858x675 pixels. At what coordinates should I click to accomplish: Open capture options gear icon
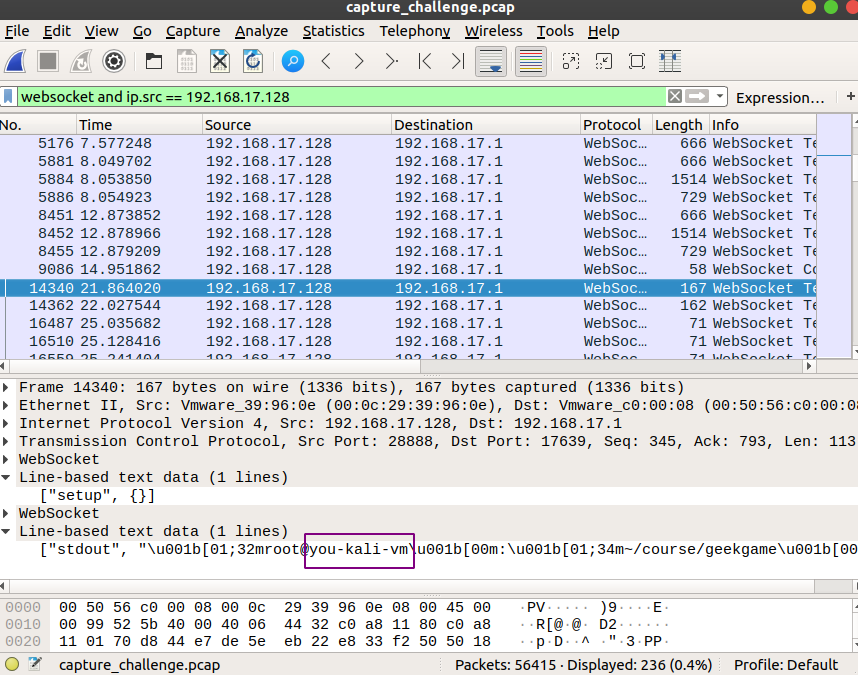(x=114, y=62)
